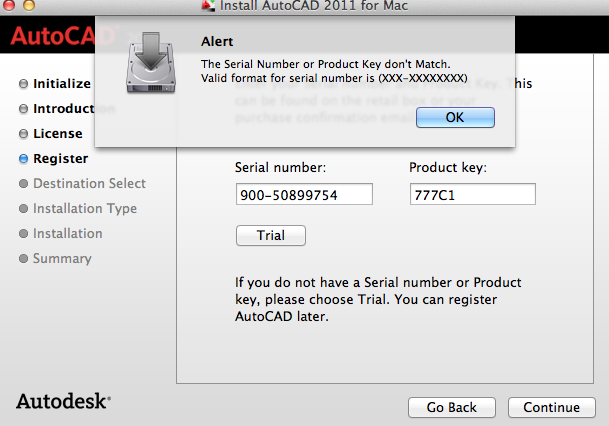This screenshot has height=426, width=609.
Task: Click the Trial button
Action: pyautogui.click(x=271, y=235)
